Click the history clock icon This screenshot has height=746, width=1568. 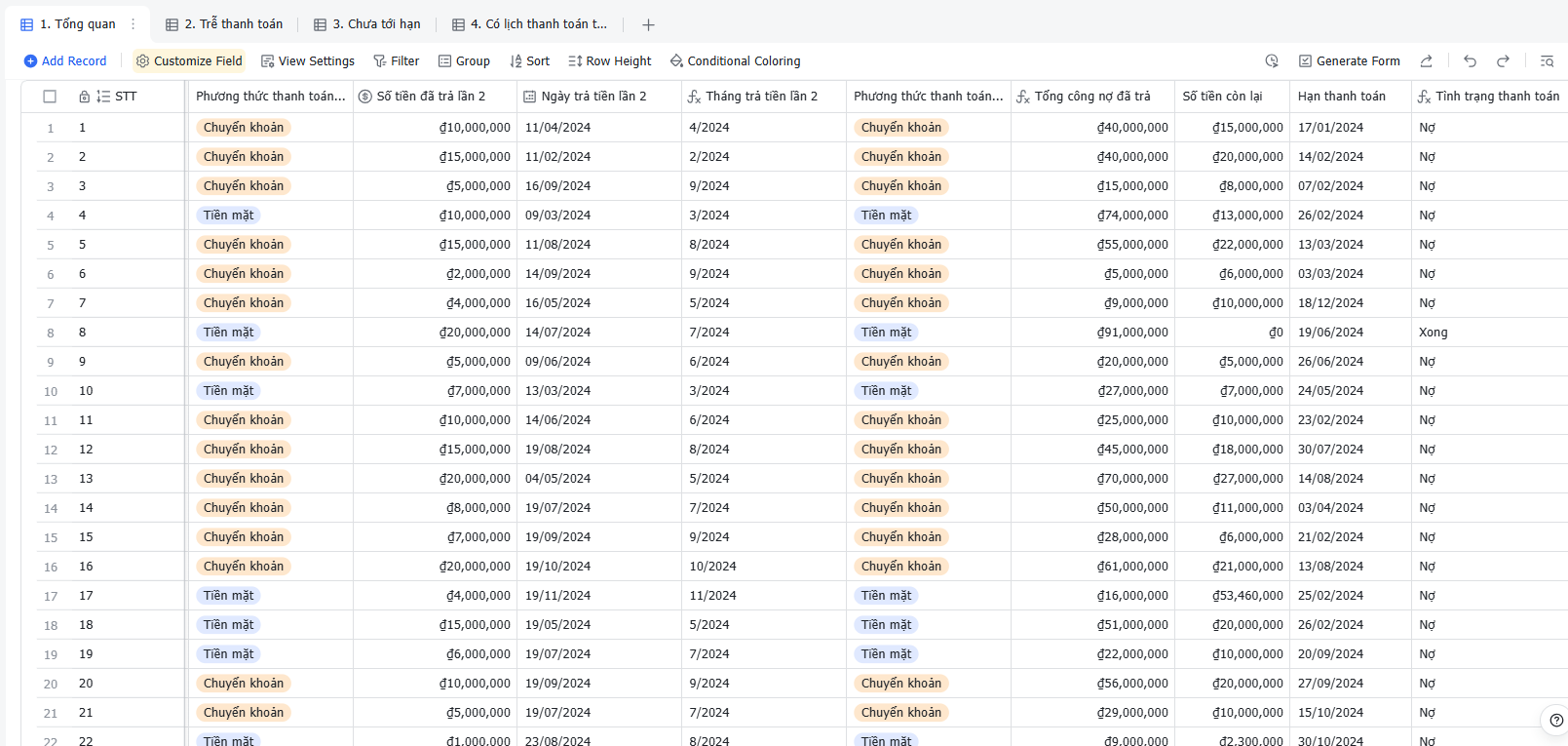(x=1272, y=60)
